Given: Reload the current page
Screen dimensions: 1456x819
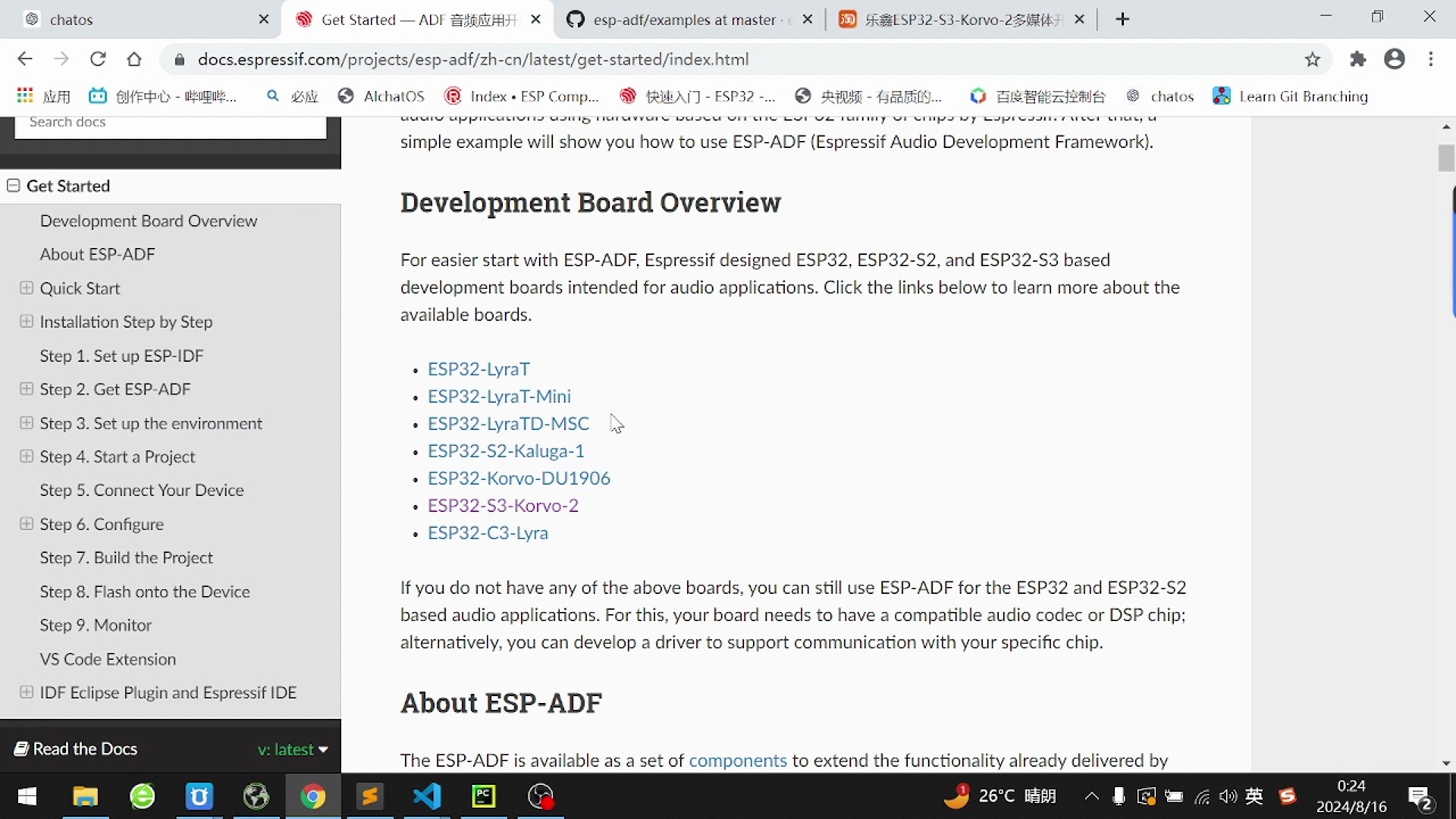Looking at the screenshot, I should pos(98,59).
